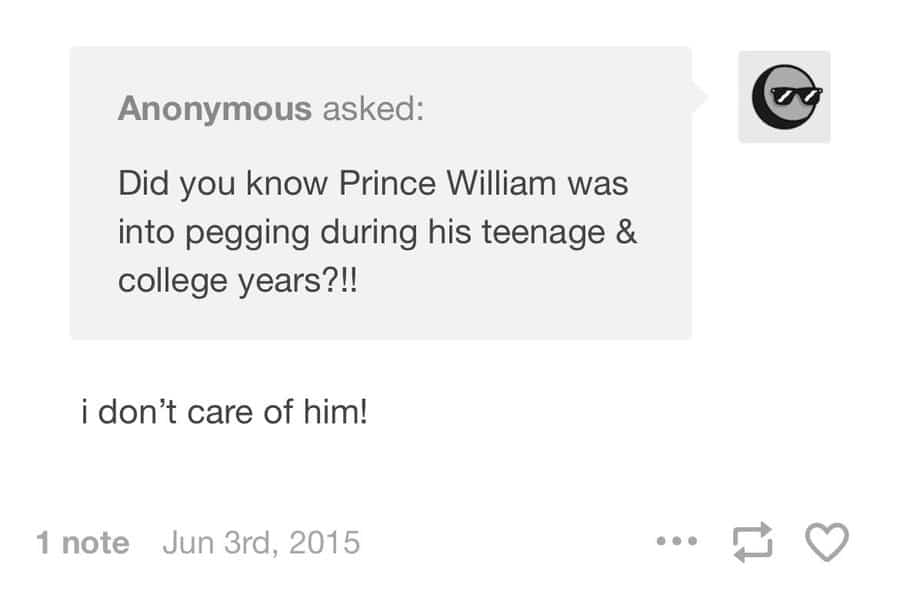The height and width of the screenshot is (605, 900).
Task: Click the middle dot of the options ellipsis
Action: pyautogui.click(x=677, y=541)
